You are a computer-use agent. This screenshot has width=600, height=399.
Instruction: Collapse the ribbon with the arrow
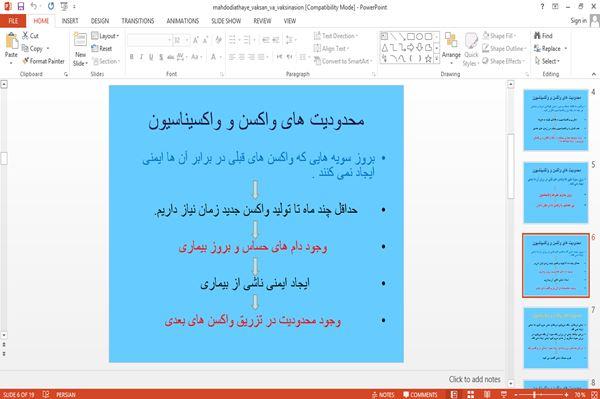593,74
